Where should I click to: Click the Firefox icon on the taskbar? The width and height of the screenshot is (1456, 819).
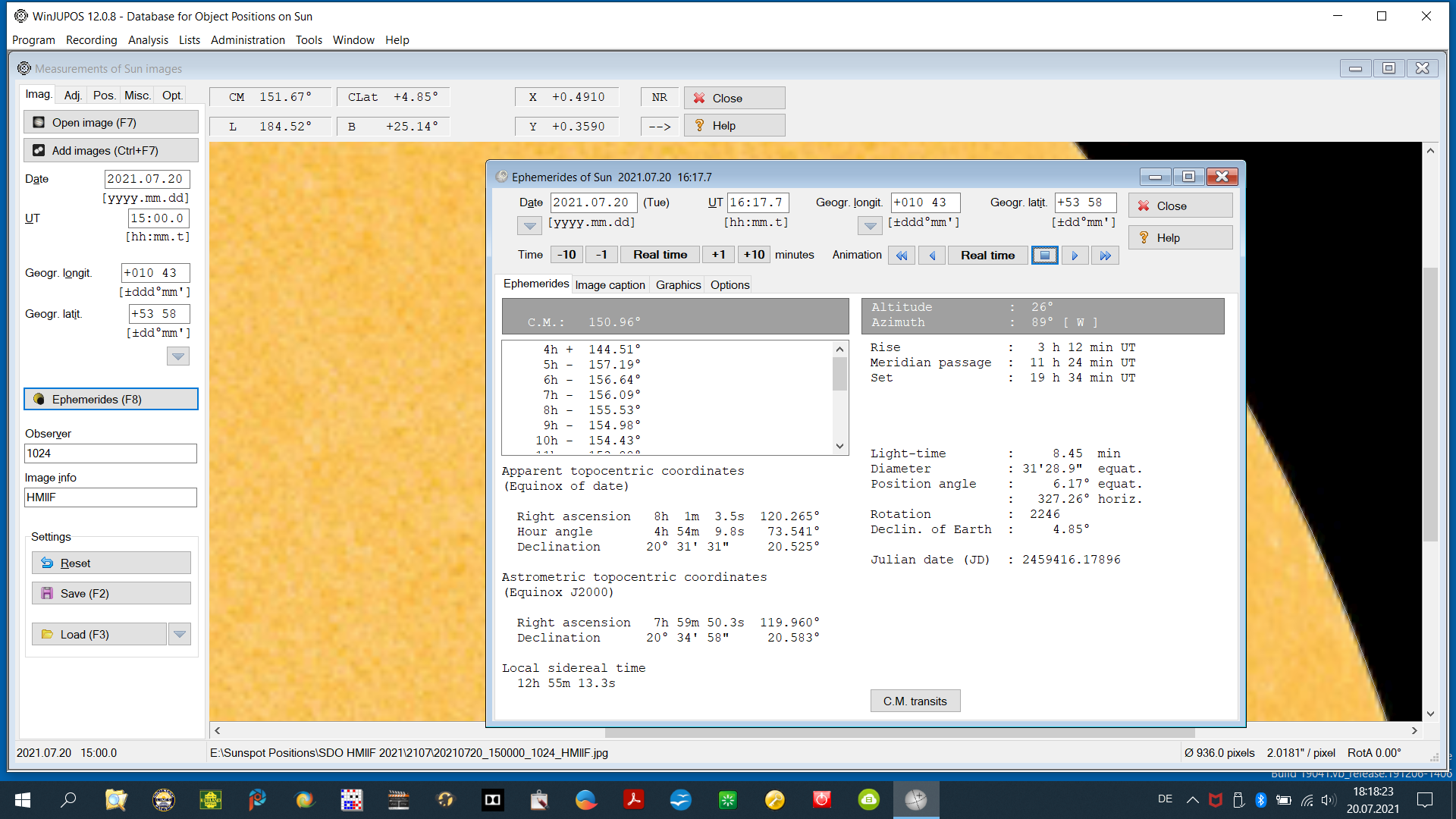click(586, 799)
